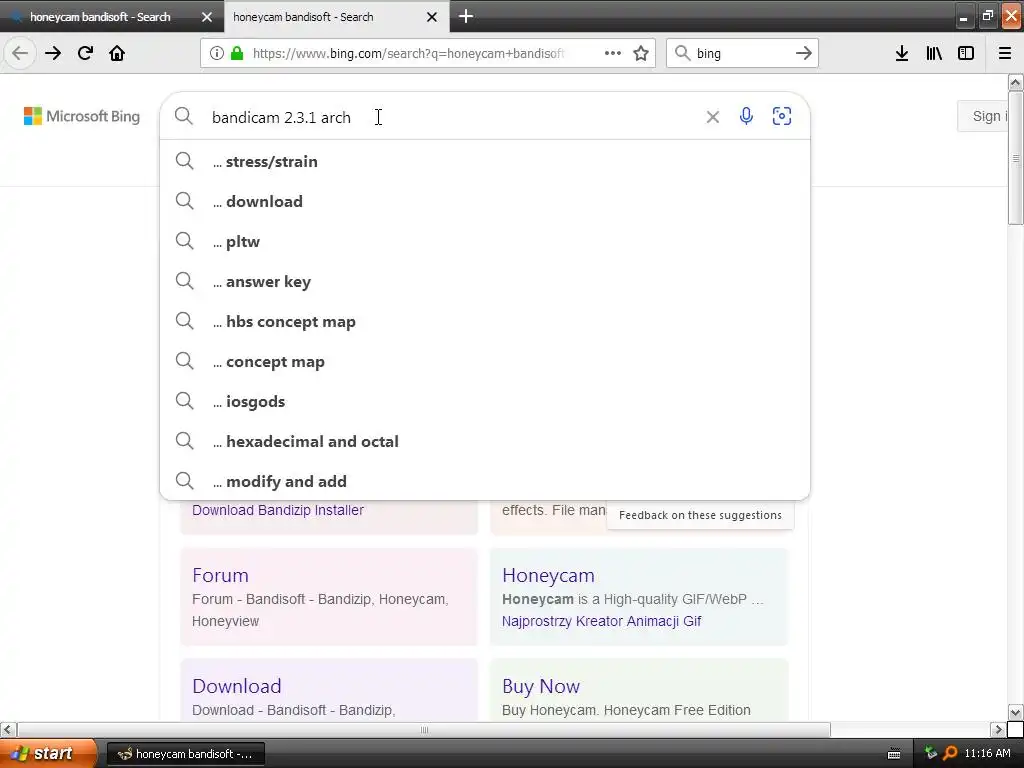This screenshot has height=768, width=1024.
Task: Choose the iosgods suggestion
Action: point(485,402)
